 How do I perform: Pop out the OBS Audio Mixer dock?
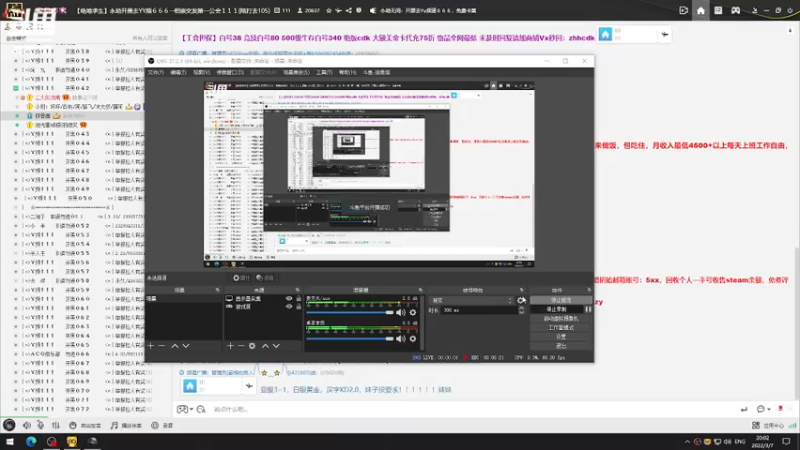coord(420,290)
